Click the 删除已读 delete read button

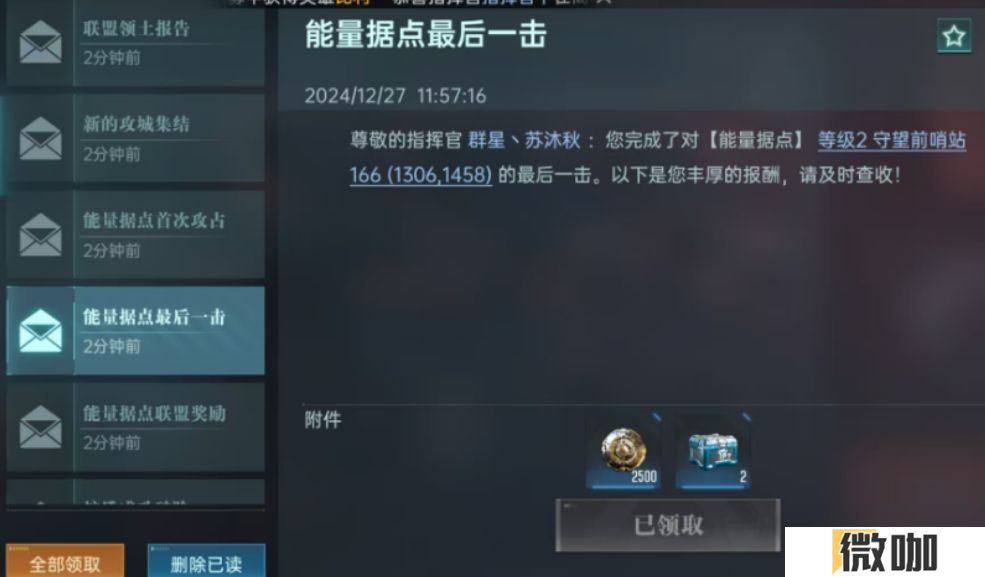pos(206,561)
